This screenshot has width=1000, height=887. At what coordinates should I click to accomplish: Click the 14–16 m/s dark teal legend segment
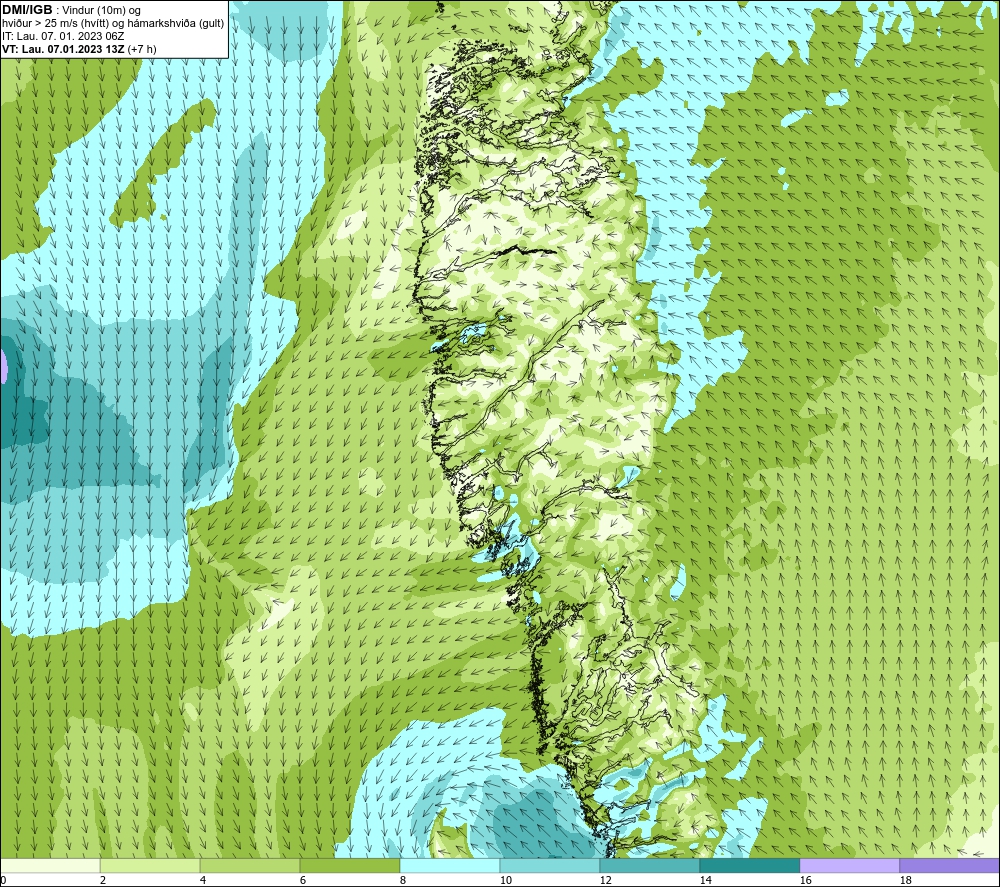point(749,865)
